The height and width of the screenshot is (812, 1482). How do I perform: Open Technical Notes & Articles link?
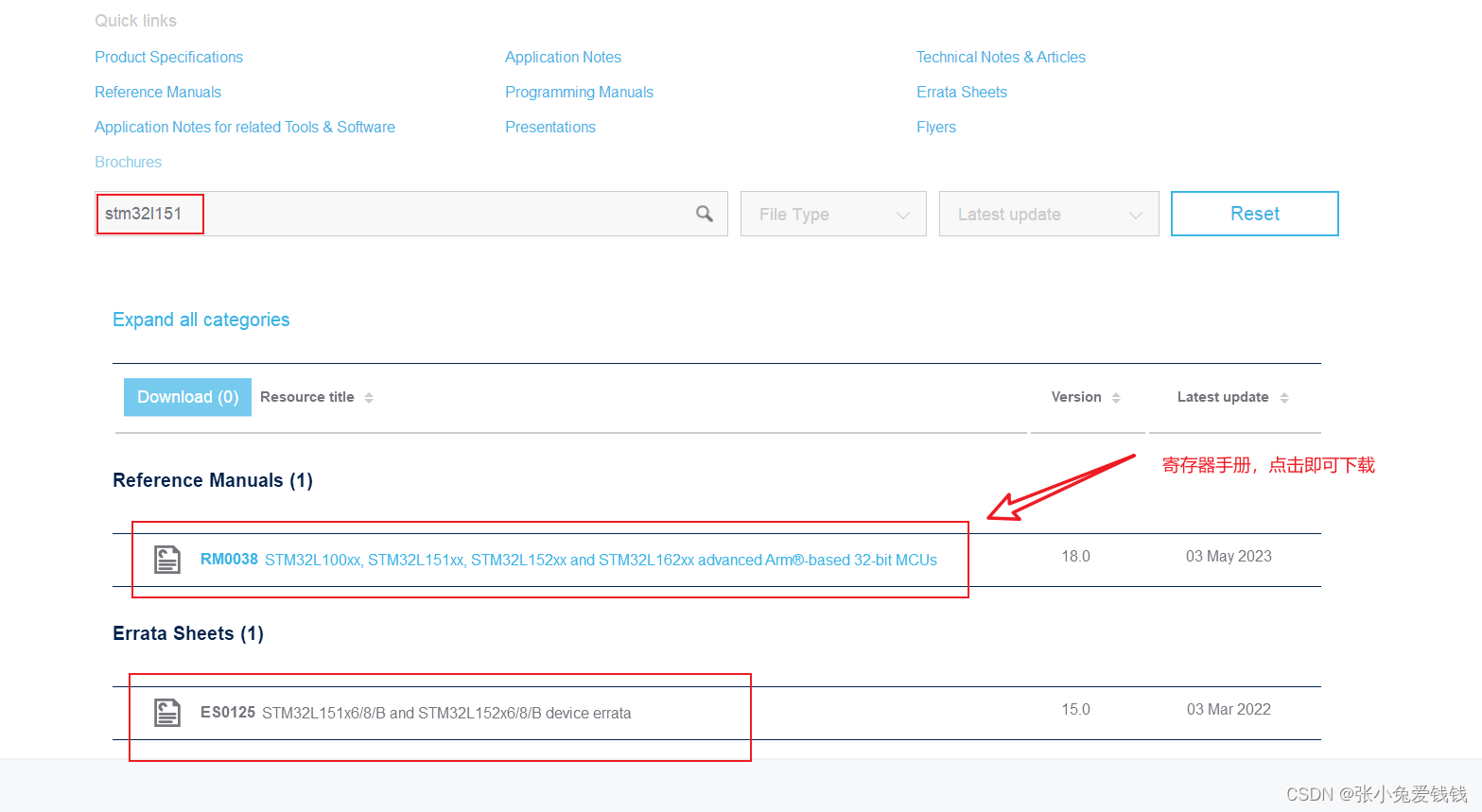pos(1001,57)
